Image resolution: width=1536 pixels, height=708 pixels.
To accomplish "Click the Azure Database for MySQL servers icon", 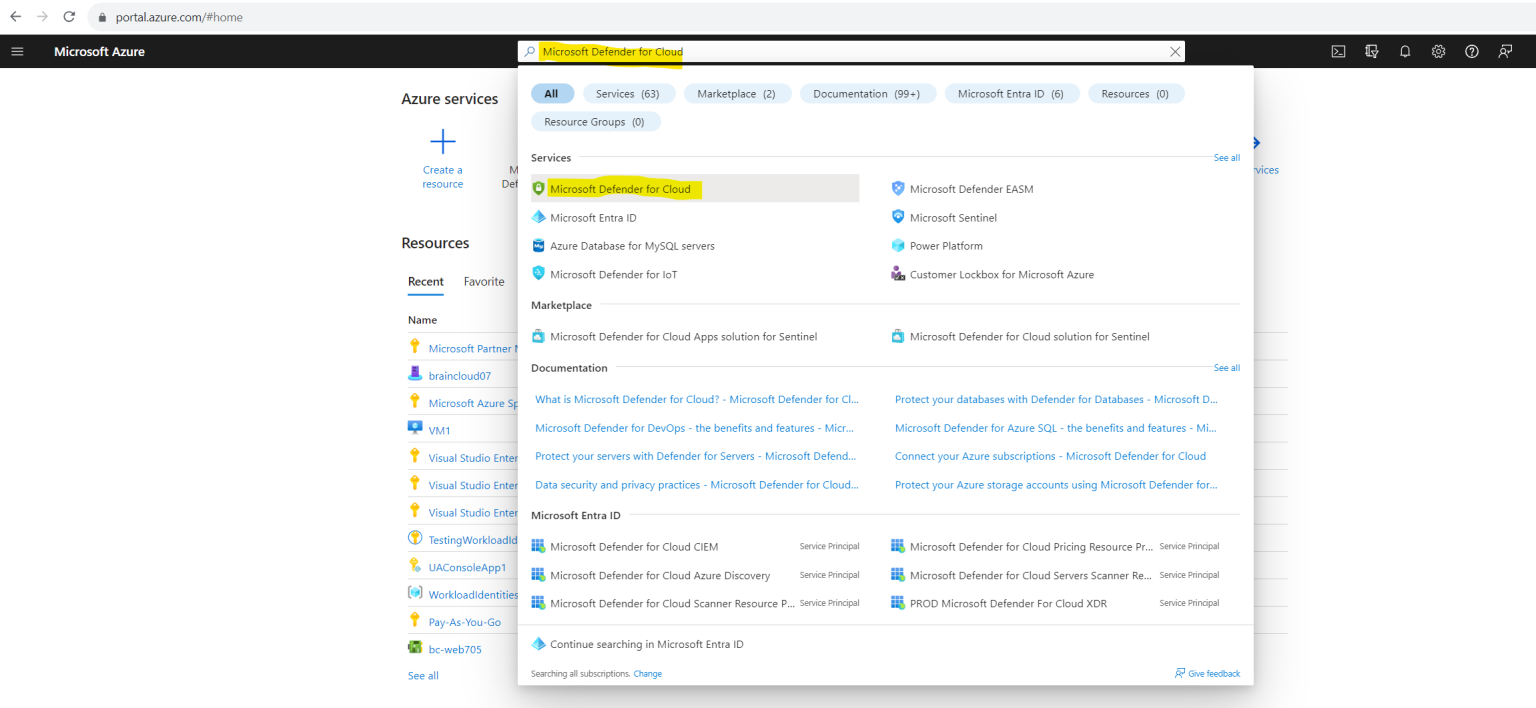I will click(539, 245).
